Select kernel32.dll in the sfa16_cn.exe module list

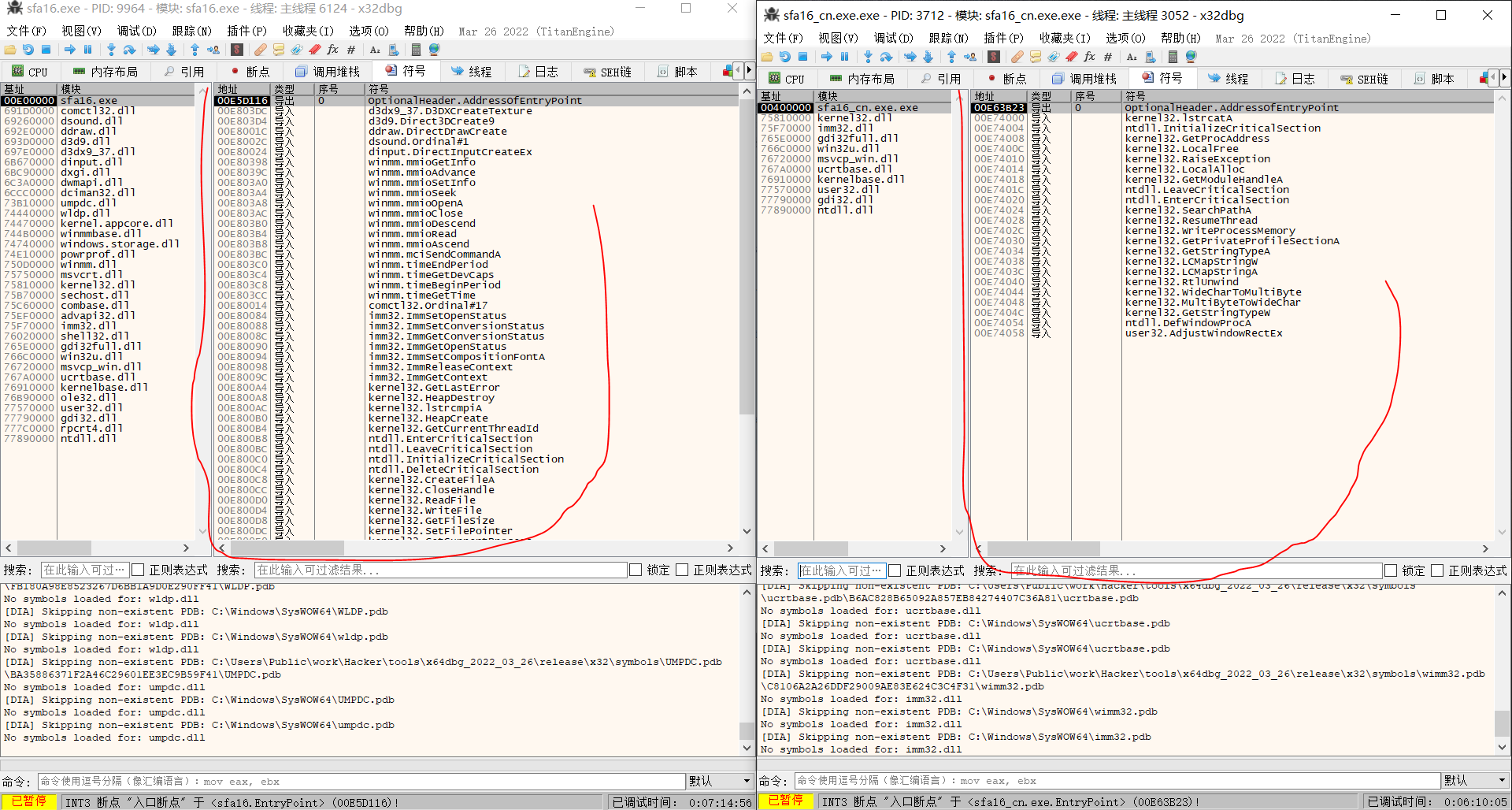coord(854,118)
